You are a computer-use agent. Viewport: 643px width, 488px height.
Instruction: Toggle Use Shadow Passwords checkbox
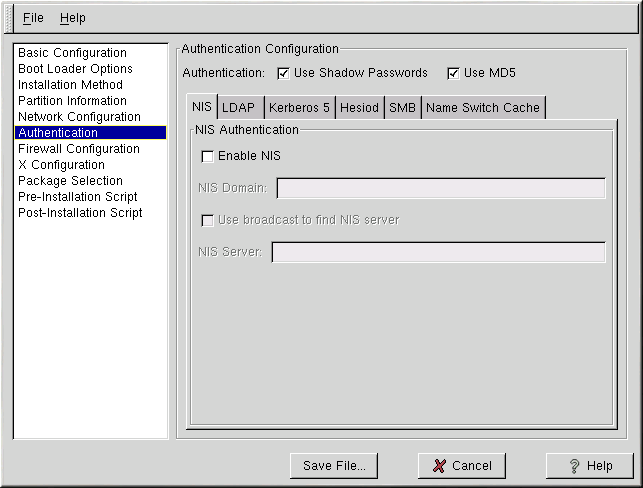click(283, 73)
